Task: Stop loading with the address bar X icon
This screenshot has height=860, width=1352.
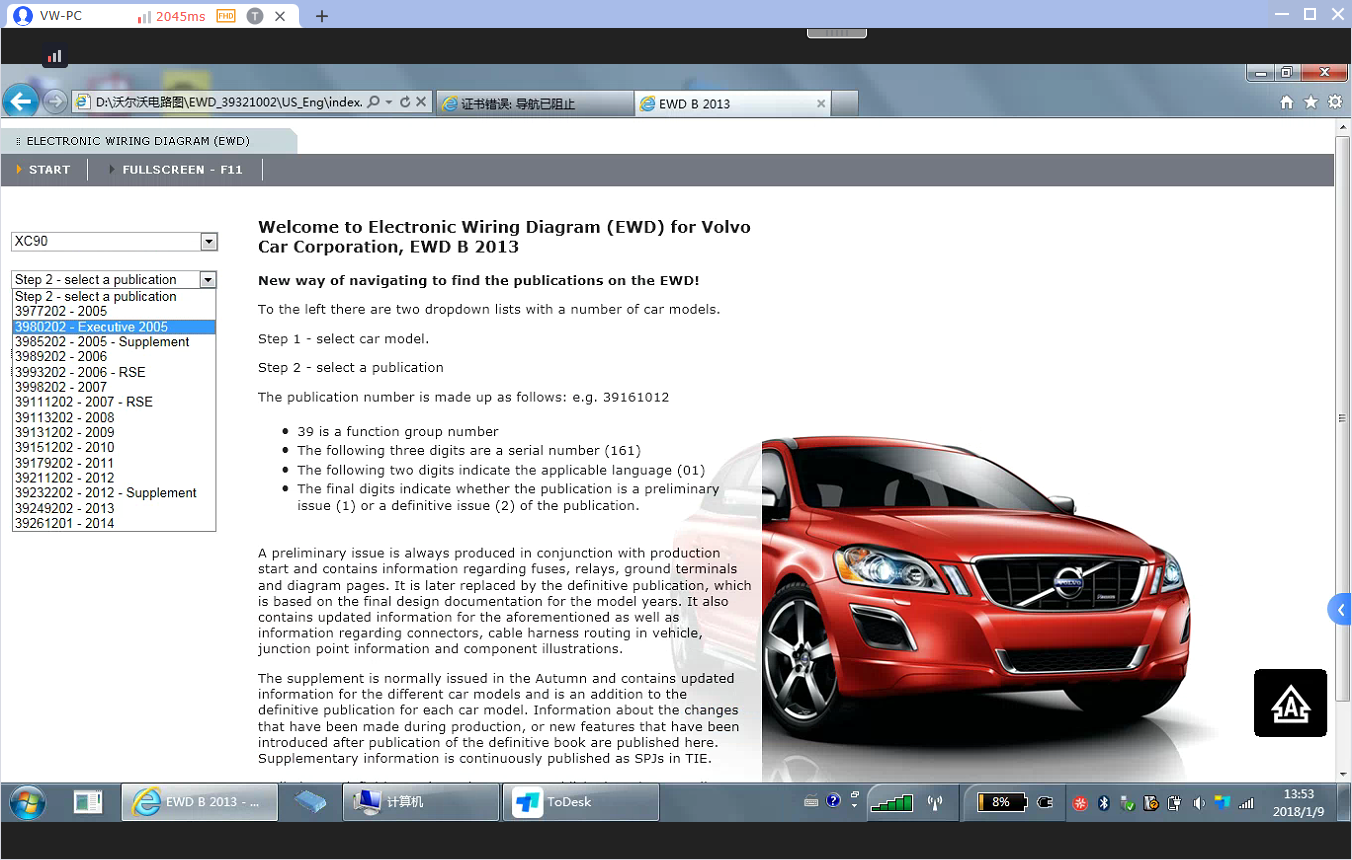Action: coord(421,102)
